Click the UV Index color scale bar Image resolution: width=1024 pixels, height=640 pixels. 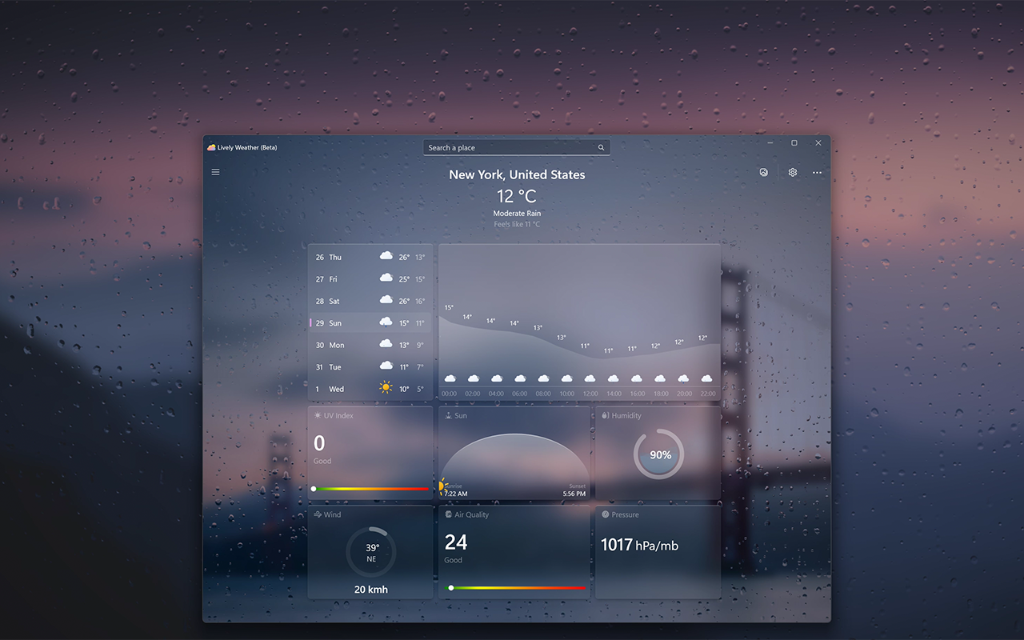370,488
